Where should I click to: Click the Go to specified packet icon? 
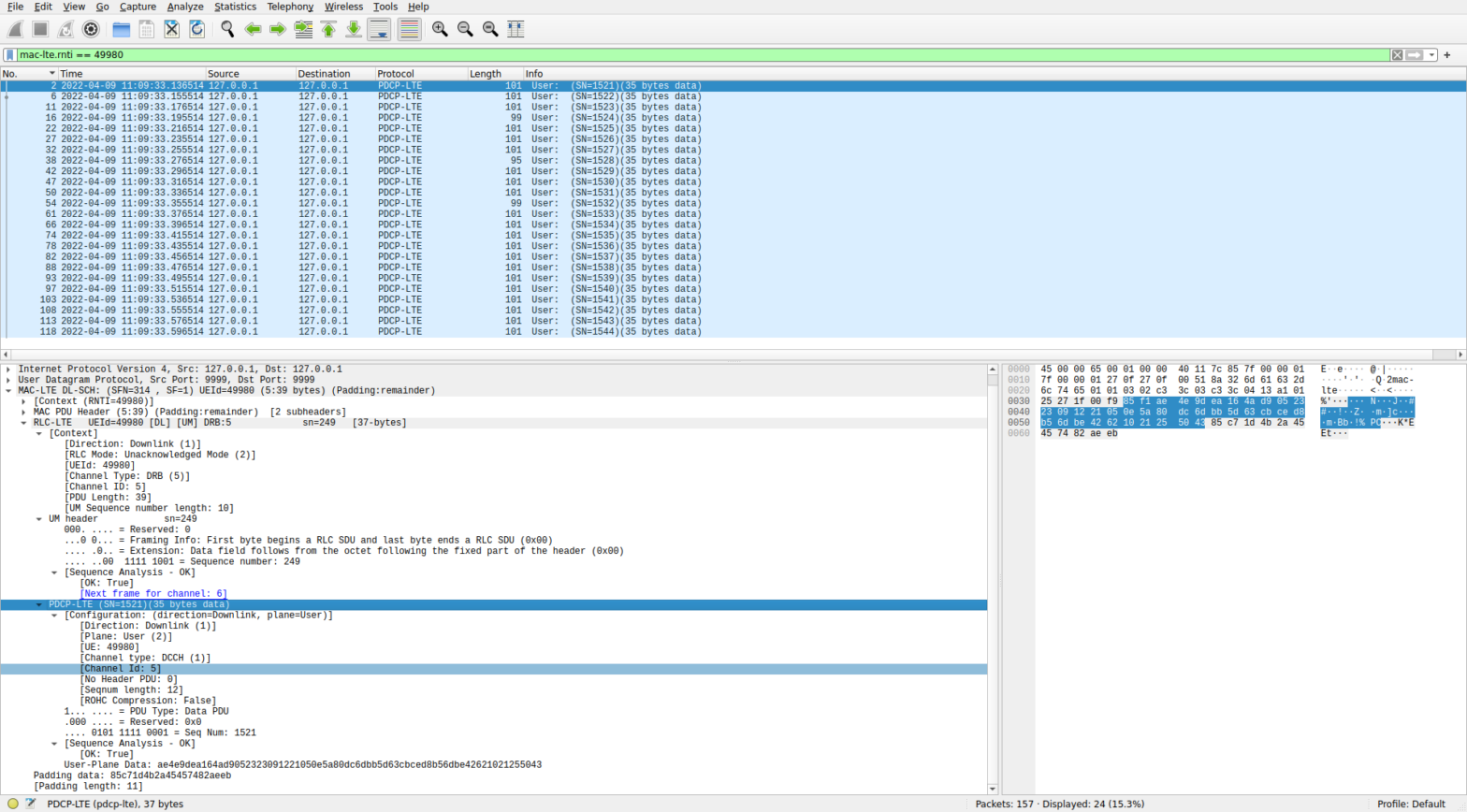pos(303,30)
